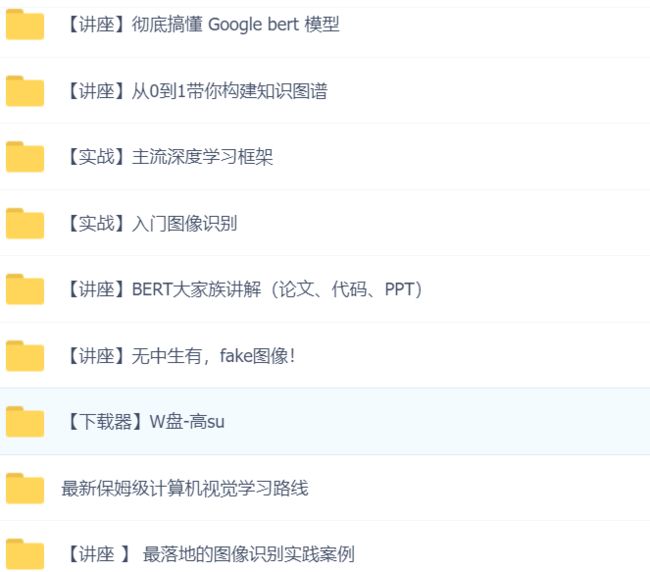Image resolution: width=650 pixels, height=572 pixels.
Task: Open folder icon for BERT大家族讲解
Action: click(25, 289)
